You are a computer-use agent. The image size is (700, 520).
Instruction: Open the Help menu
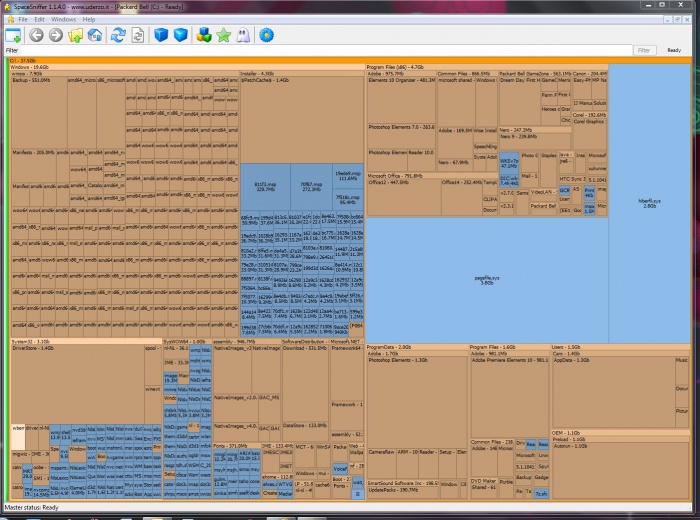pos(89,20)
